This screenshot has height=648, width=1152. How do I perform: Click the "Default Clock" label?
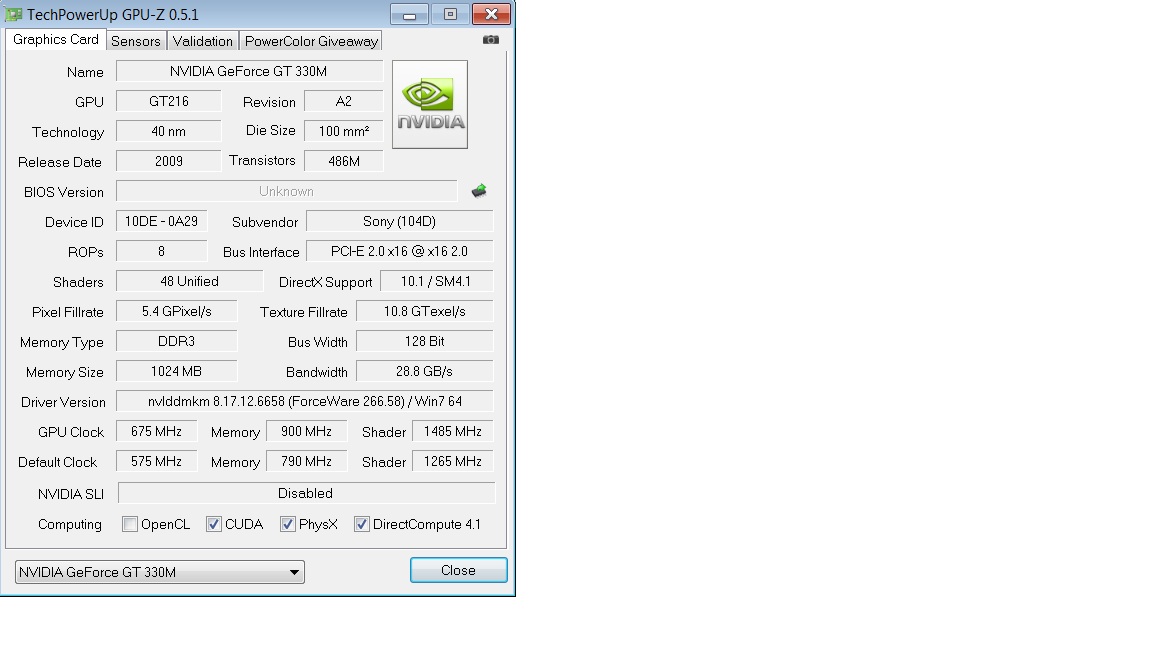(57, 463)
